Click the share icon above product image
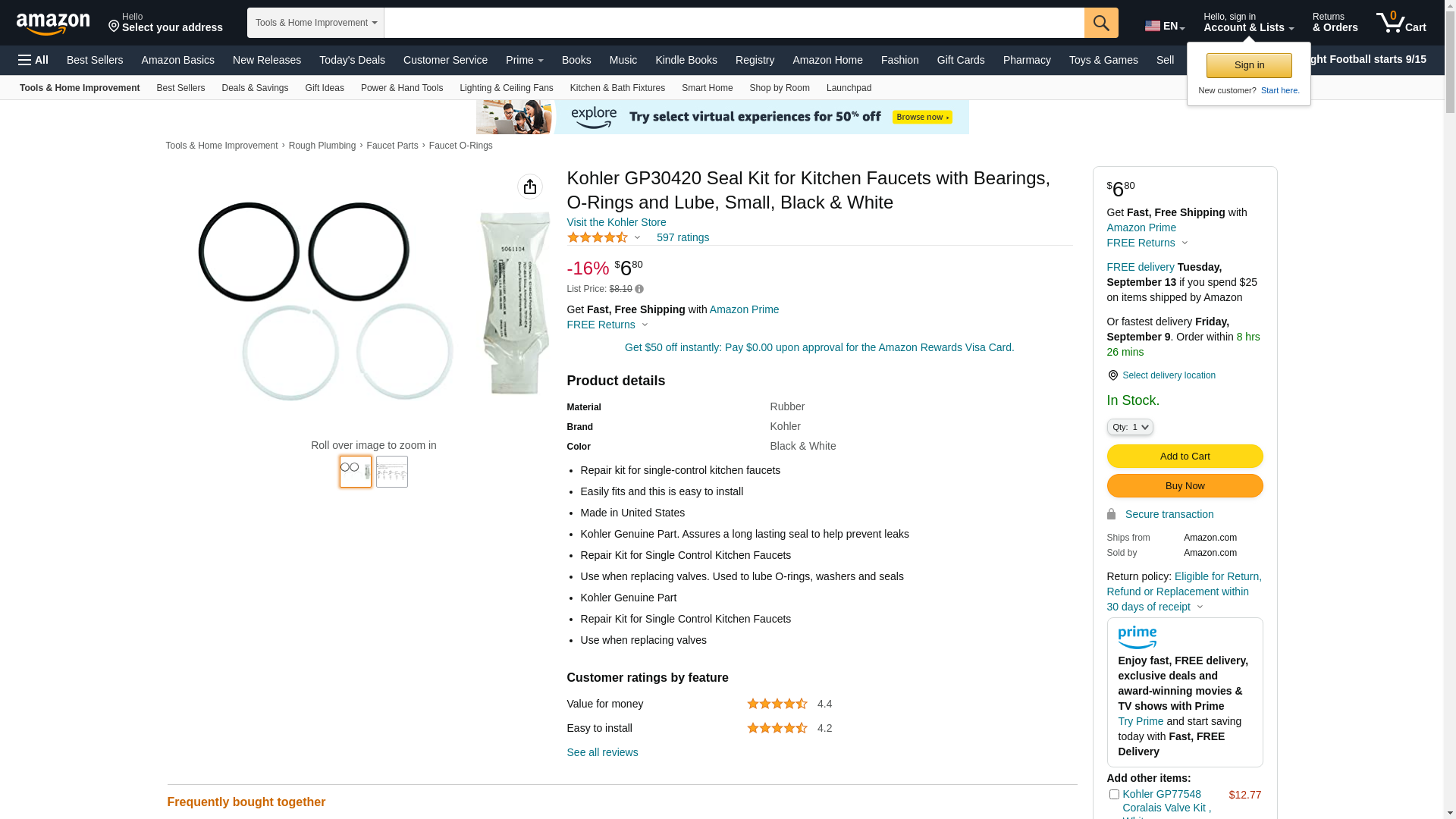This screenshot has width=1456, height=819. click(530, 187)
